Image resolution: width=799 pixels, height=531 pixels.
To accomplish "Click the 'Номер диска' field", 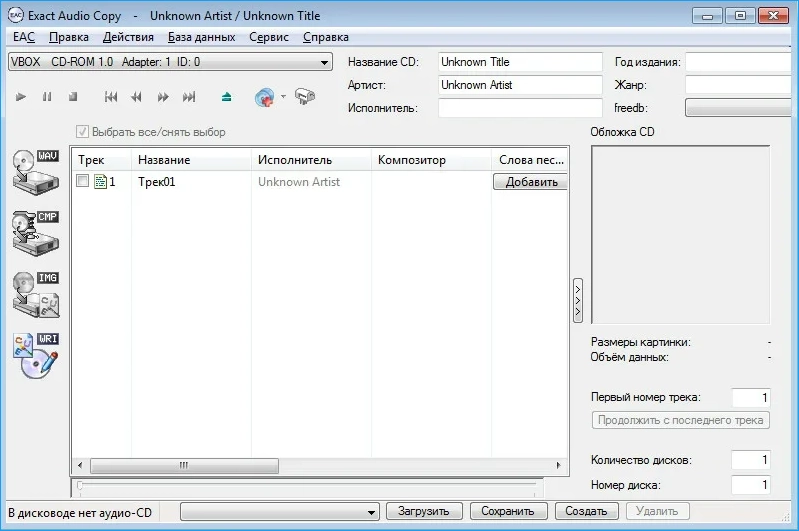I will [x=751, y=485].
